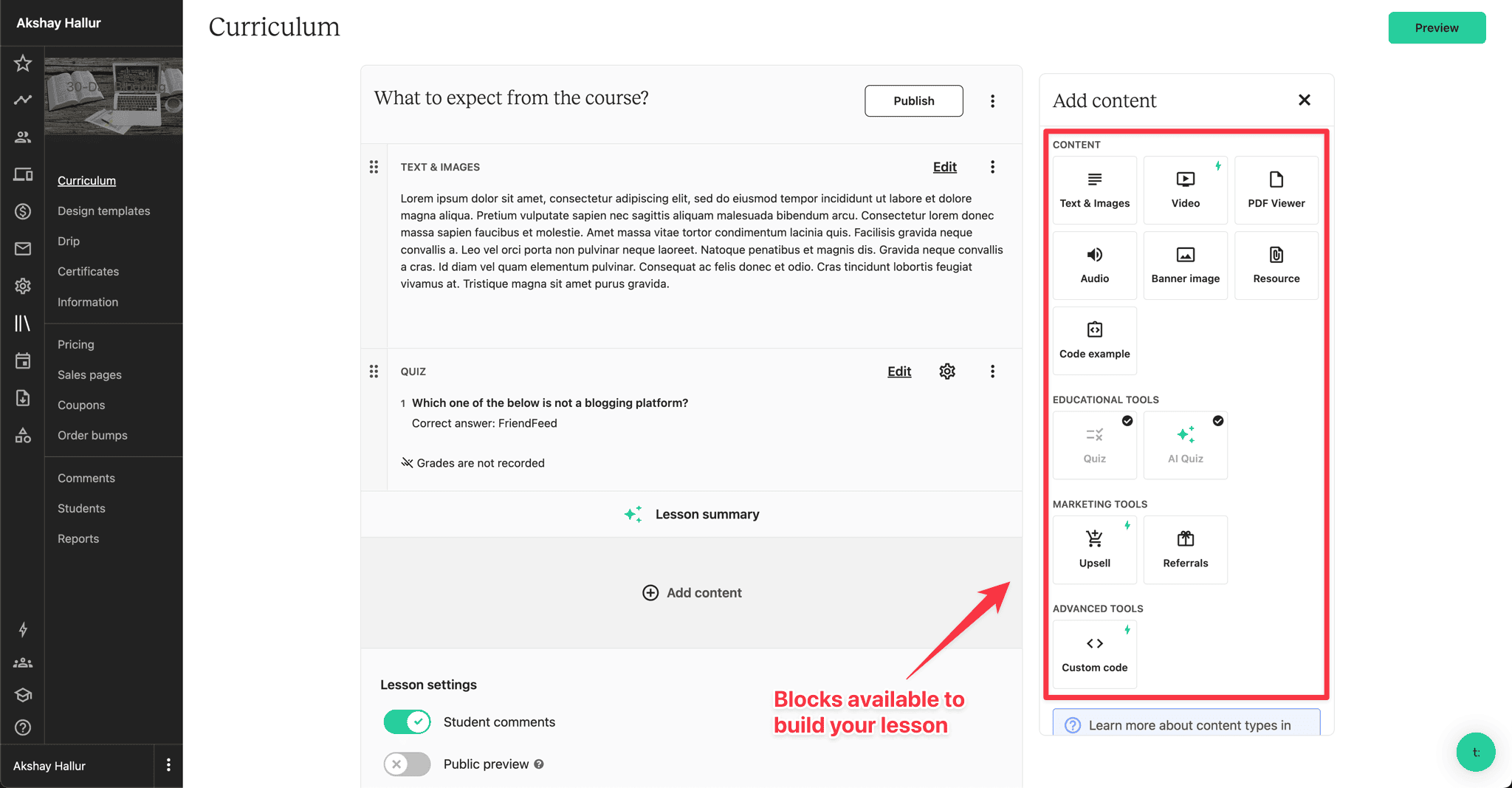Screen dimensions: 1512x788
Task: Select the Upsell marketing tool
Action: (1094, 549)
